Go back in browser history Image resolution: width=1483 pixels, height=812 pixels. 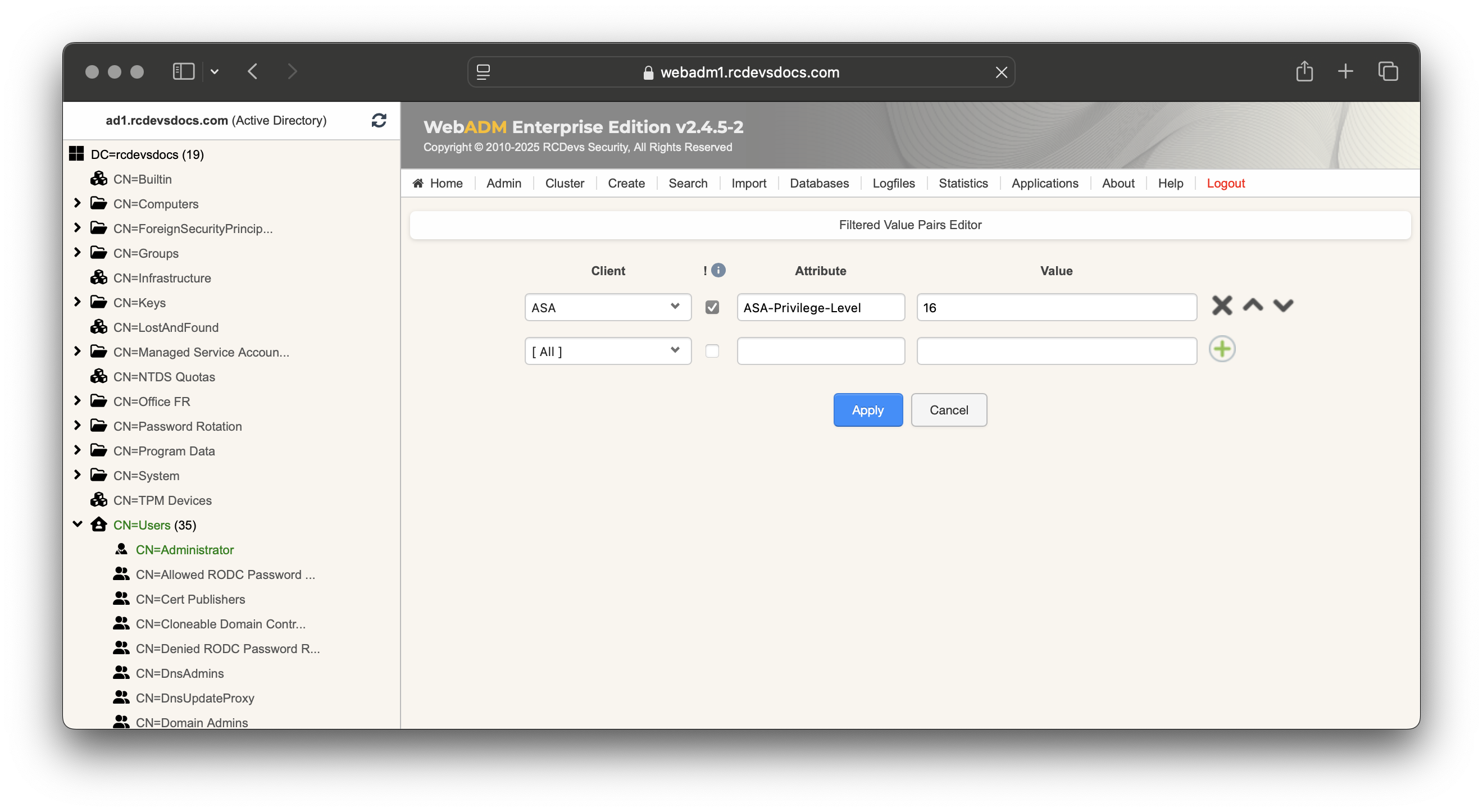pyautogui.click(x=252, y=71)
